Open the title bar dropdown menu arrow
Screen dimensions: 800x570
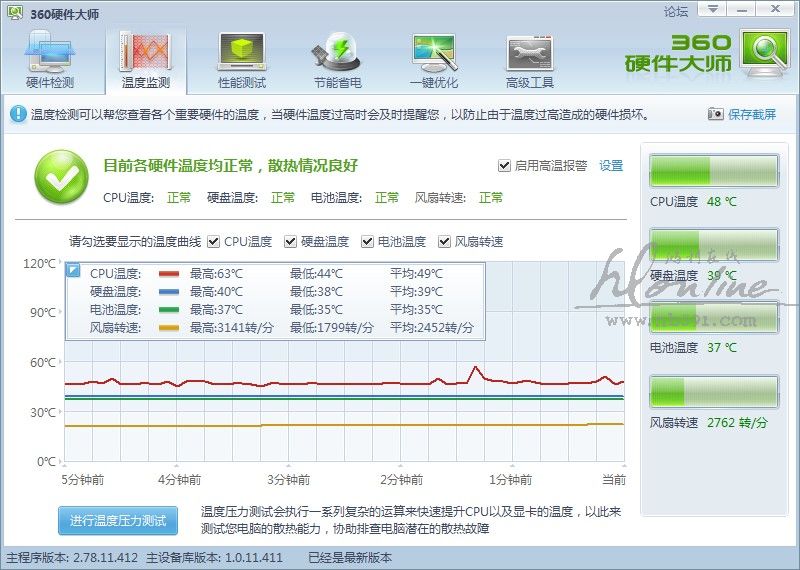point(711,9)
